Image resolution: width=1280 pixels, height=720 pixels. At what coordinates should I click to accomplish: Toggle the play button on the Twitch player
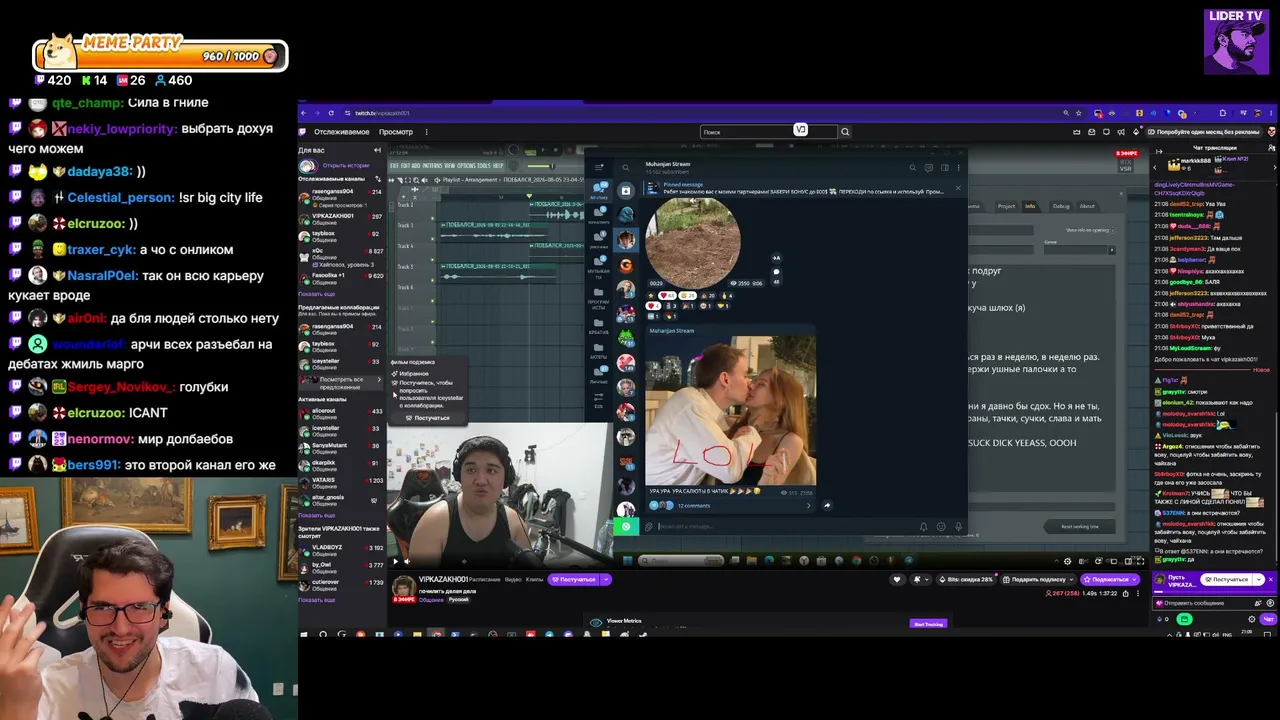point(395,561)
